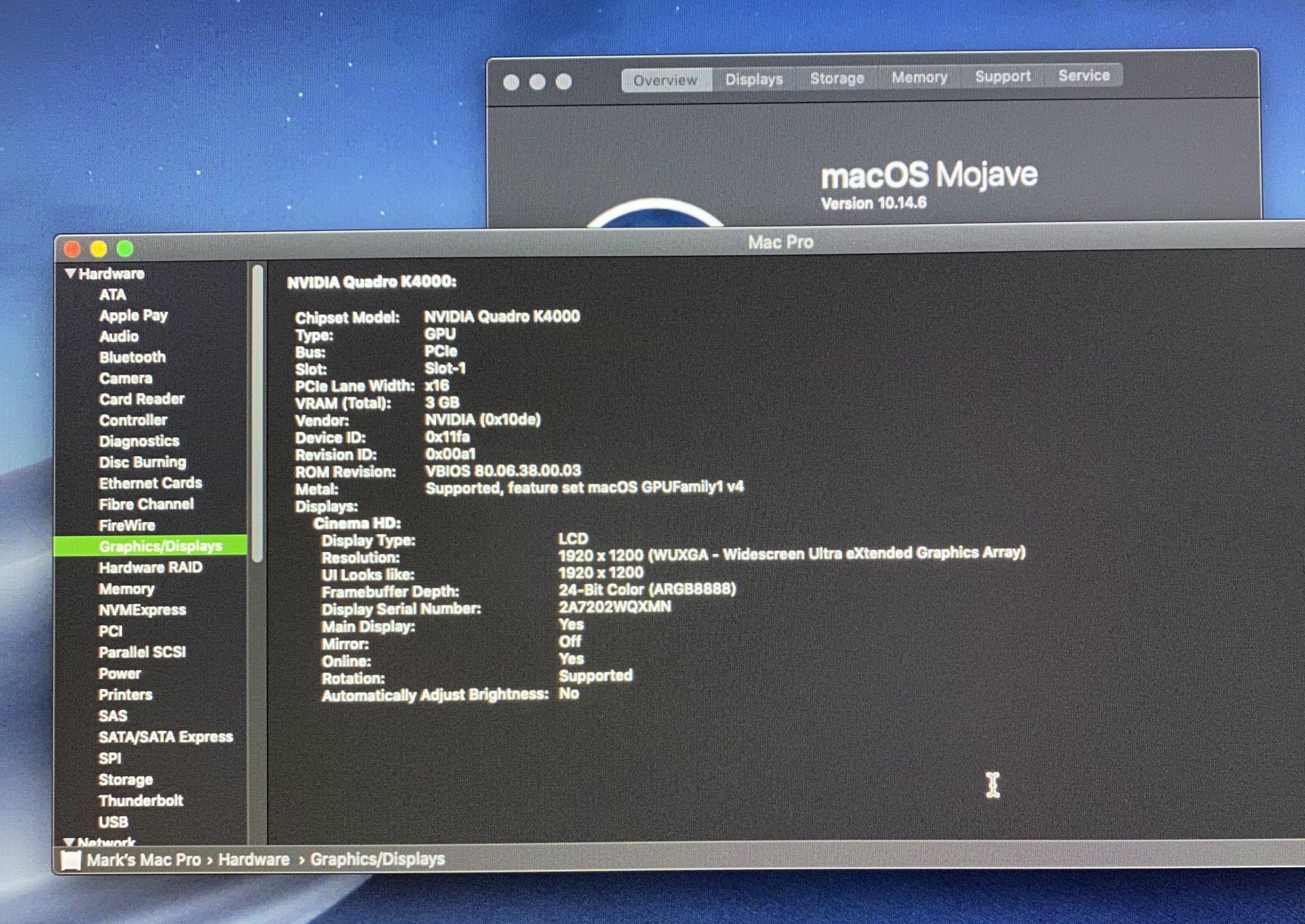This screenshot has width=1305, height=924.
Task: Choose Bluetooth in the sidebar
Action: coord(132,358)
